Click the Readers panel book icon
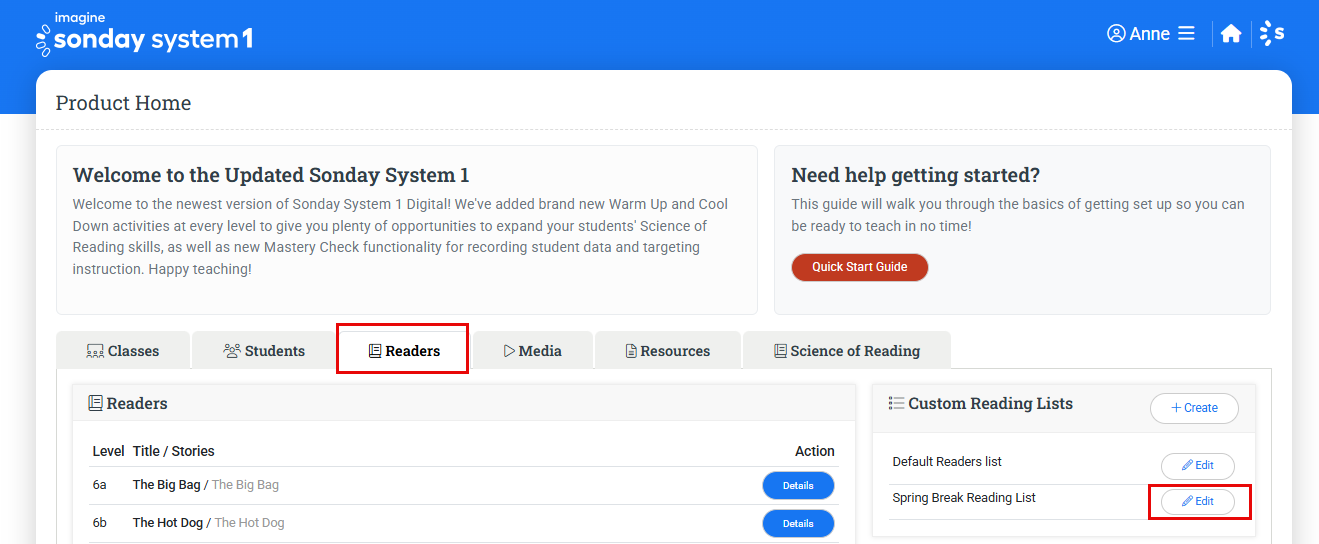Viewport: 1319px width, 544px height. pos(96,404)
